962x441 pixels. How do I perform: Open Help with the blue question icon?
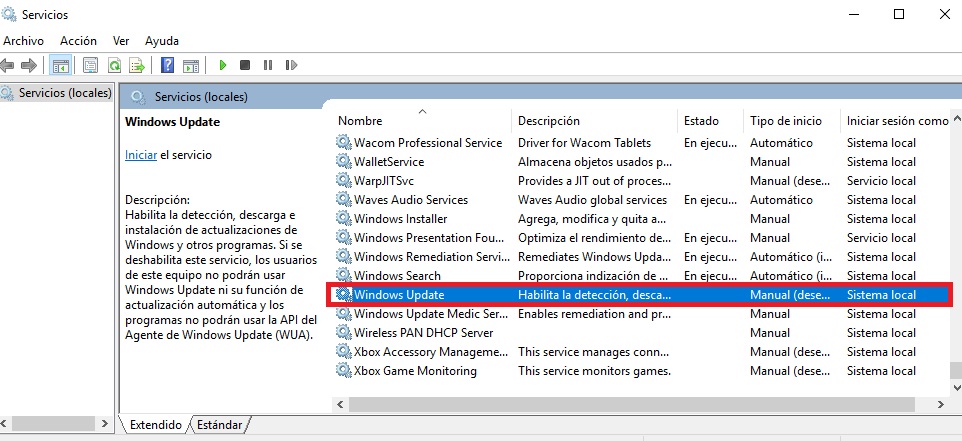click(167, 65)
